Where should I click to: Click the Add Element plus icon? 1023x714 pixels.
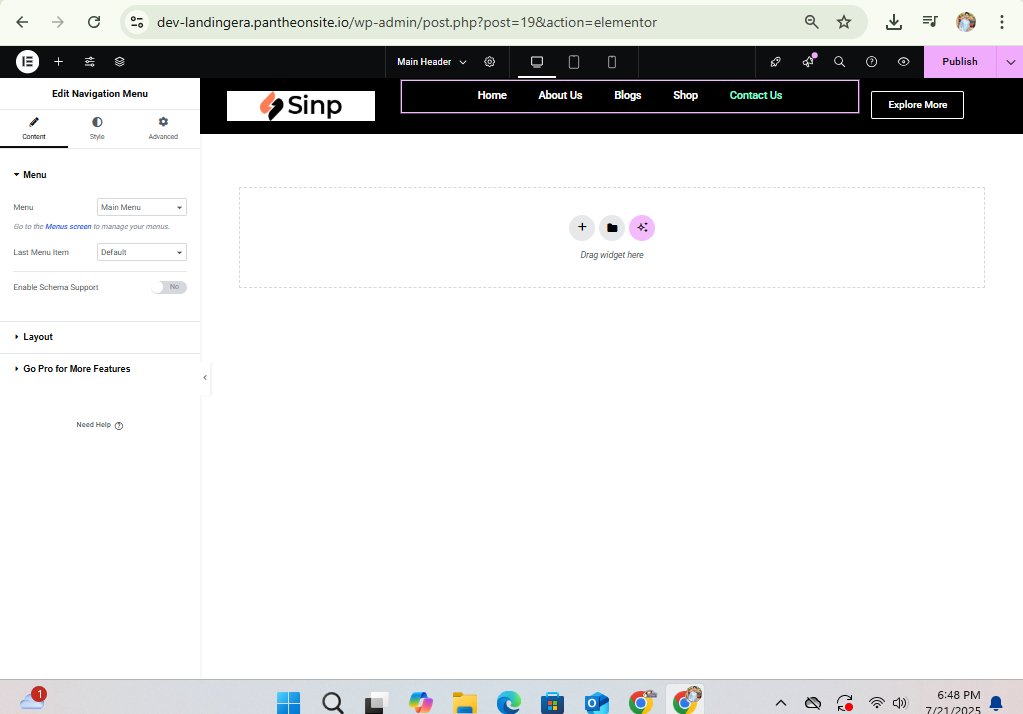[x=58, y=61]
